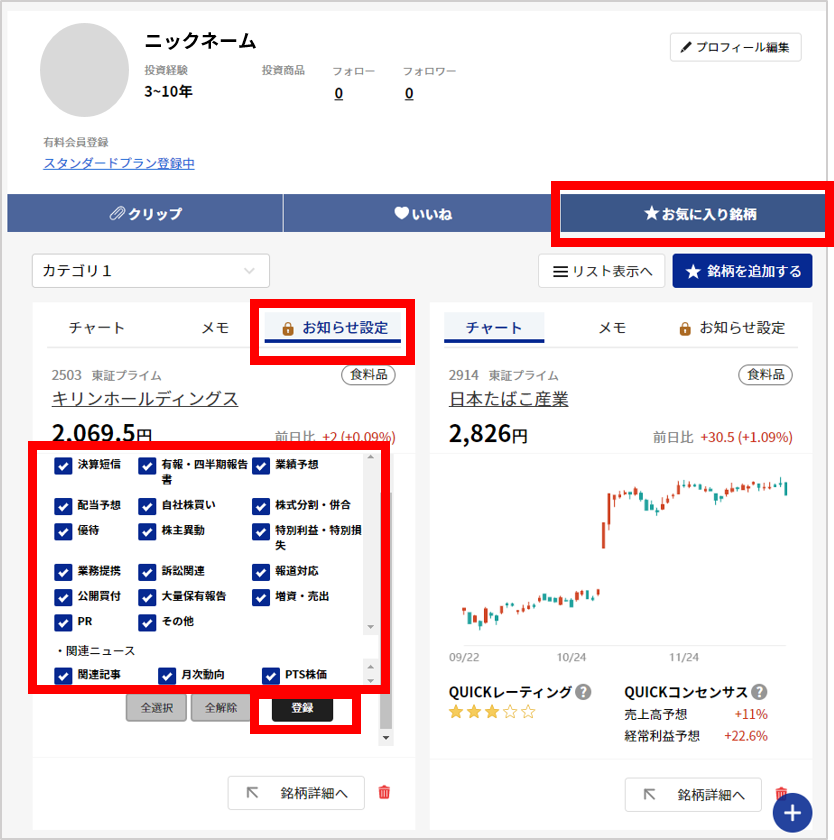
Task: Open the カテゴリ1 dropdown
Action: (150, 270)
